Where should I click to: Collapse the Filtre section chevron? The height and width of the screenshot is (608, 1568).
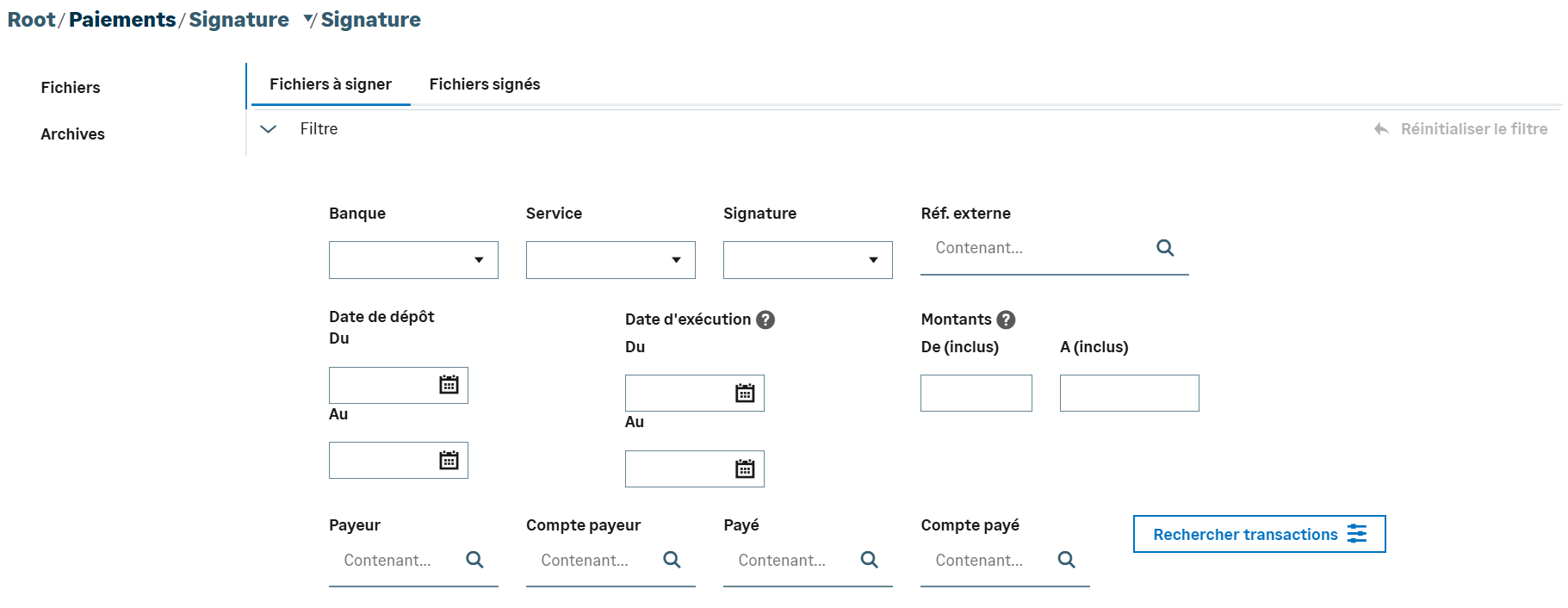click(269, 129)
